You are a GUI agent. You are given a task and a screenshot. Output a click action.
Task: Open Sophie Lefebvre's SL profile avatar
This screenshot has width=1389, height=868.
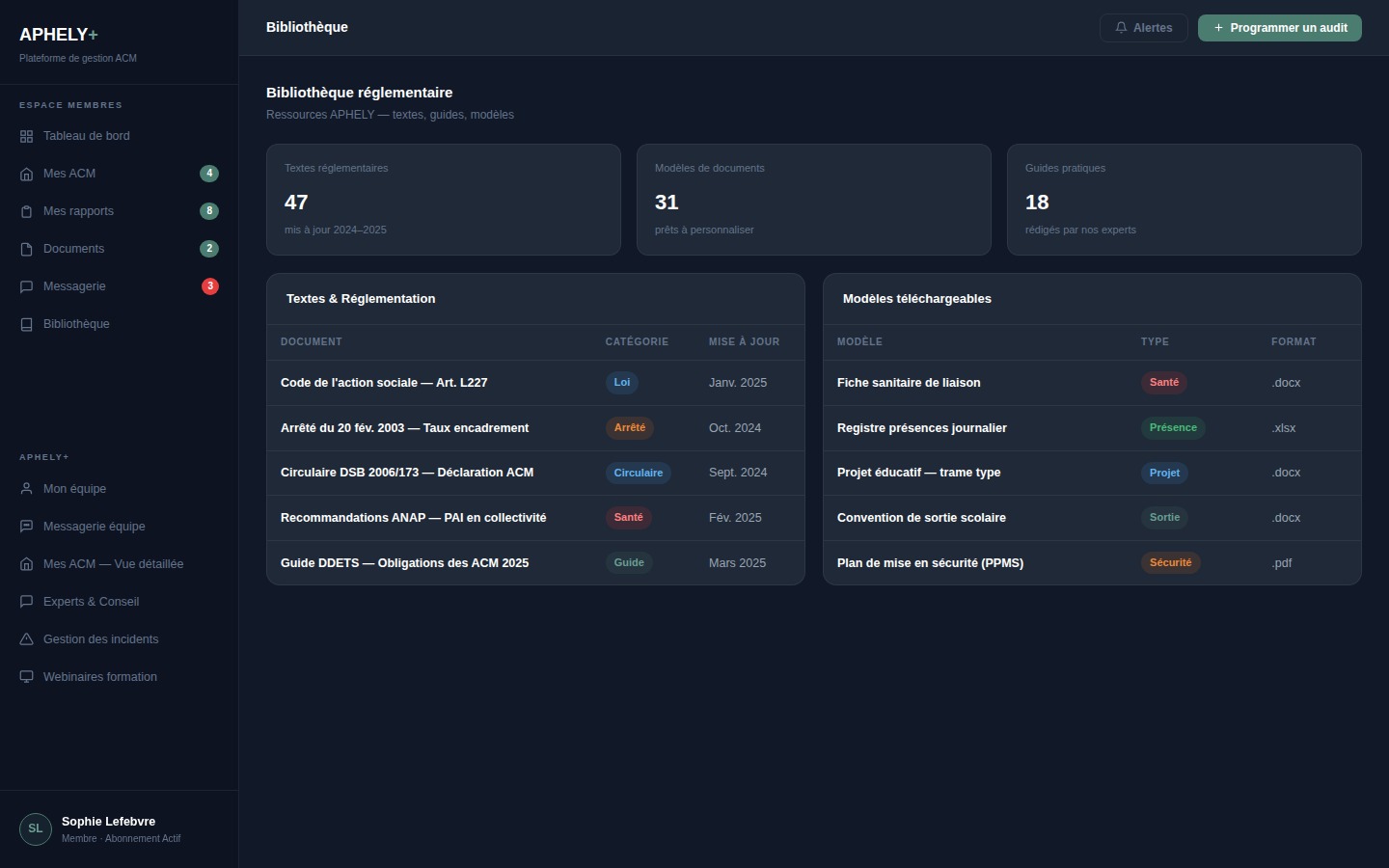tap(36, 829)
